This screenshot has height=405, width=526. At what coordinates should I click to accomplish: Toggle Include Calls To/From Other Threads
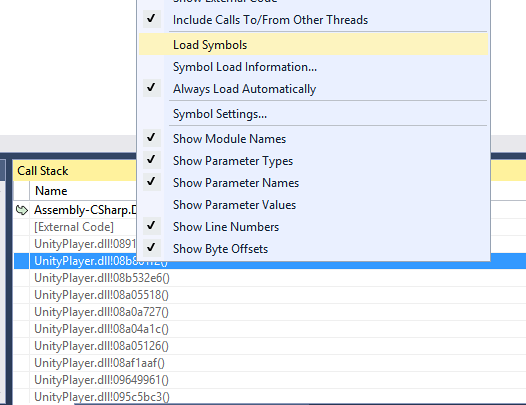point(314,20)
